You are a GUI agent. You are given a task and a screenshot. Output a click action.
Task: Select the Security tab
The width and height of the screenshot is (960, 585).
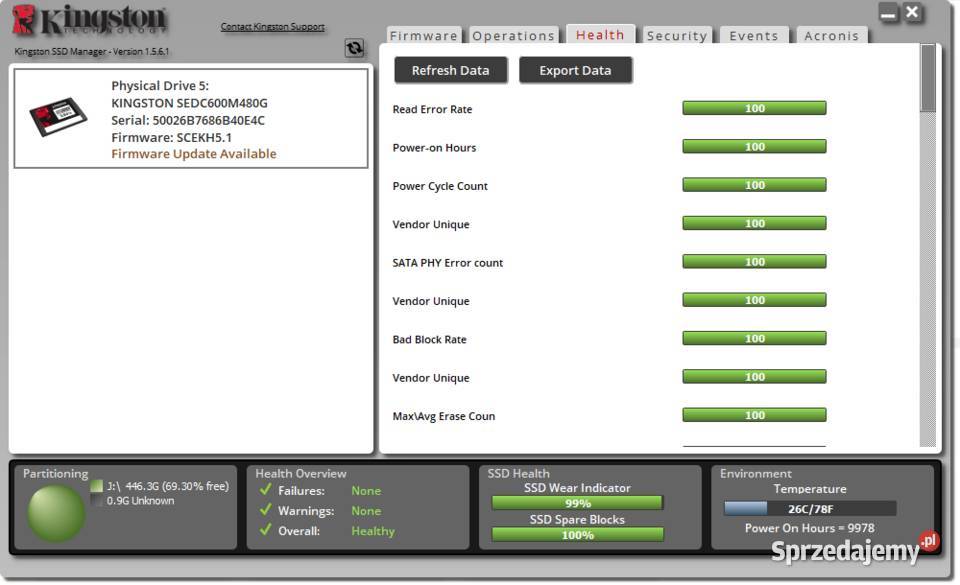pyautogui.click(x=676, y=36)
